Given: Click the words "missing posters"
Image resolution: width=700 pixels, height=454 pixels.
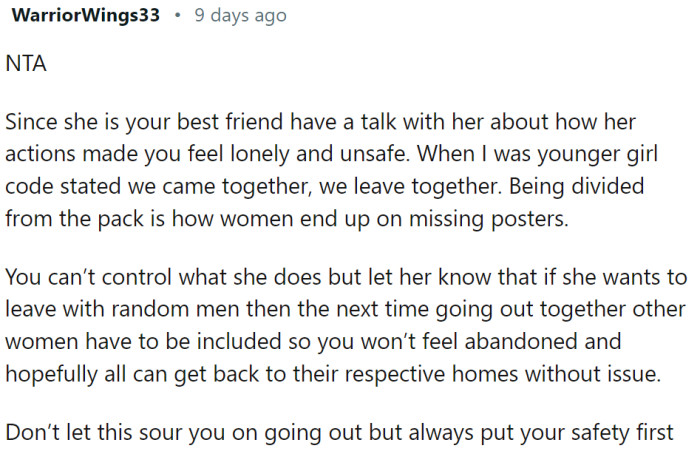Looking at the screenshot, I should tap(489, 219).
